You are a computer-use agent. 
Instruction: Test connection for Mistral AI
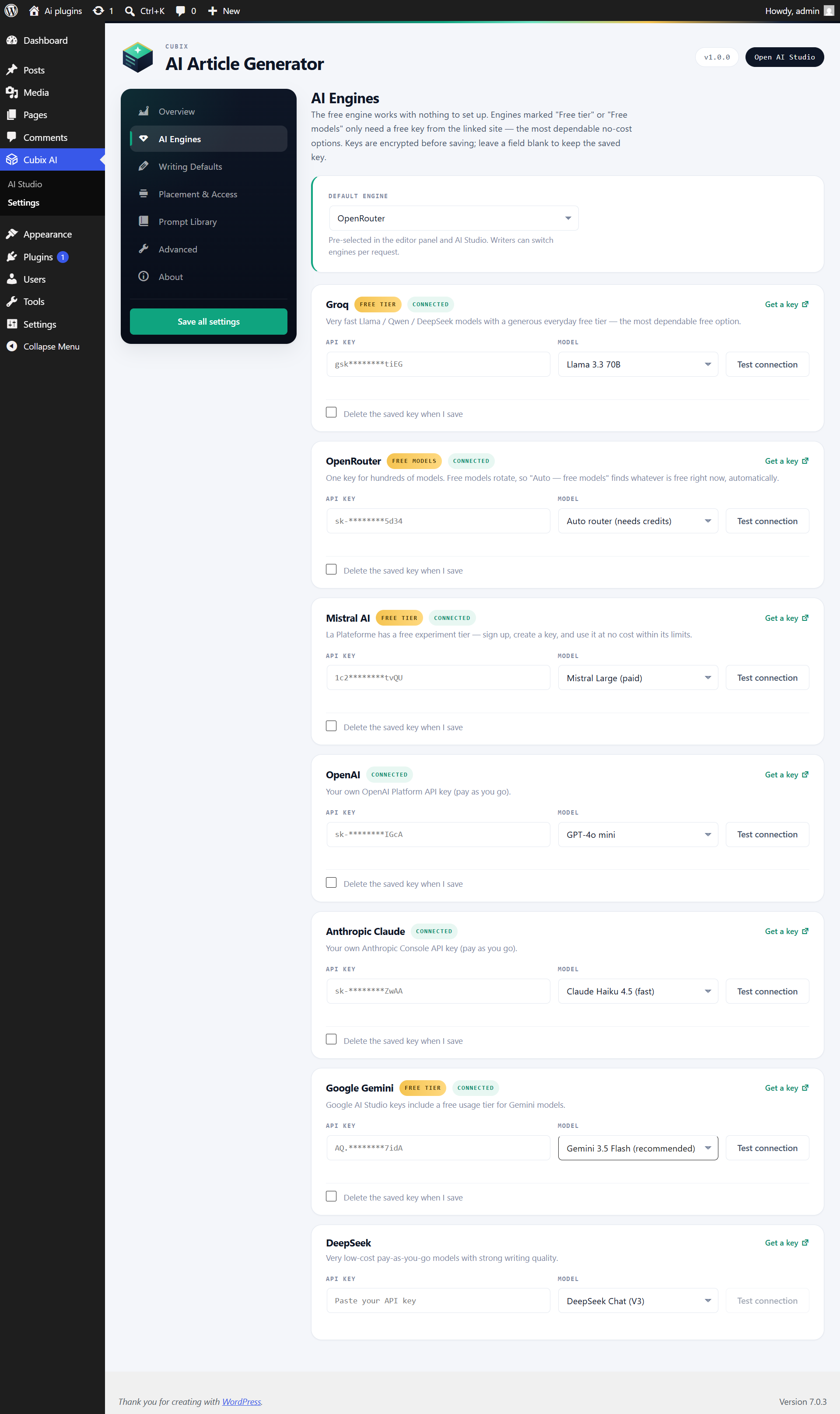click(x=767, y=678)
